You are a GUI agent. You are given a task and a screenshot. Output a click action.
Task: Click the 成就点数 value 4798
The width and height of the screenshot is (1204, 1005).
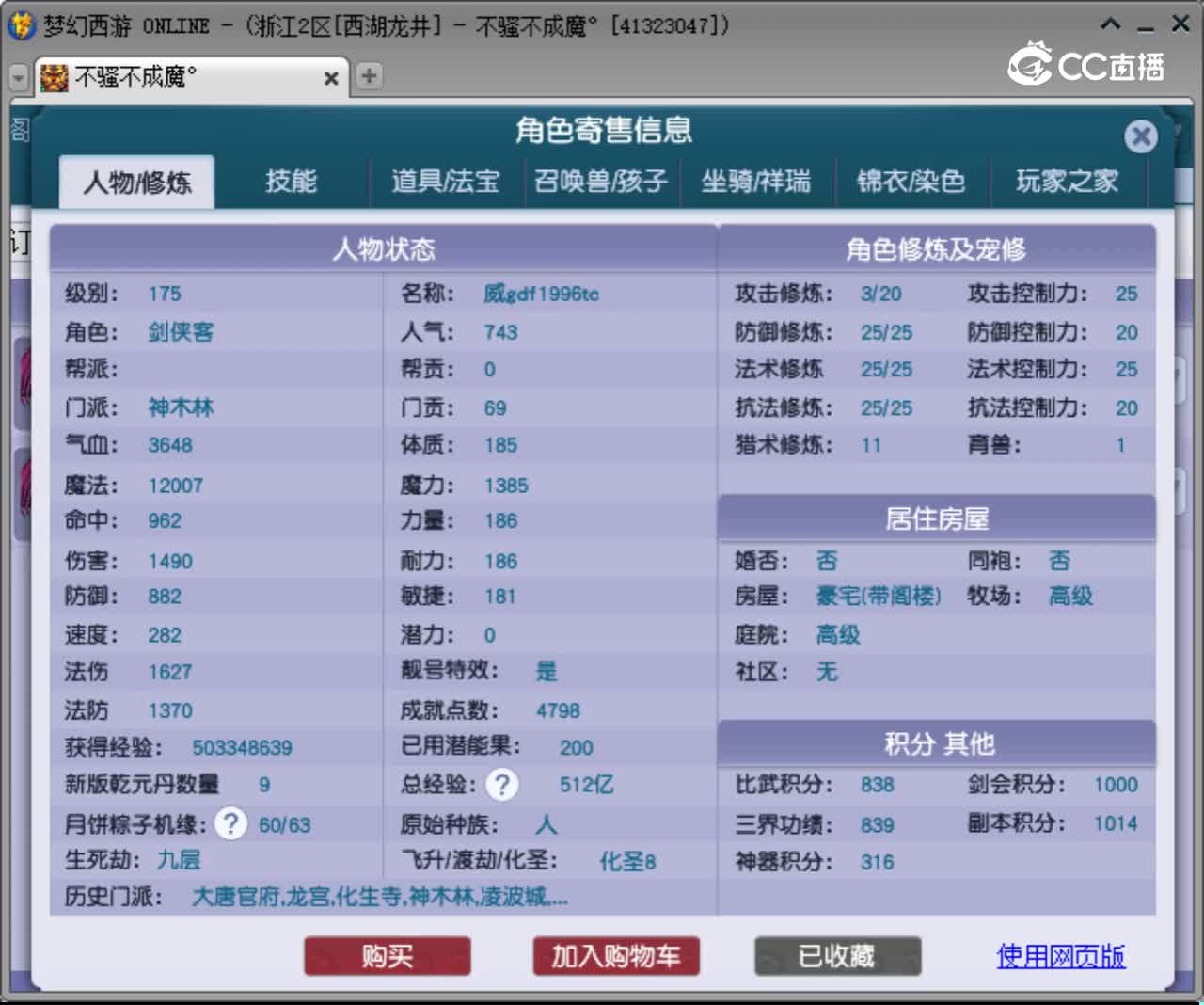click(x=558, y=710)
